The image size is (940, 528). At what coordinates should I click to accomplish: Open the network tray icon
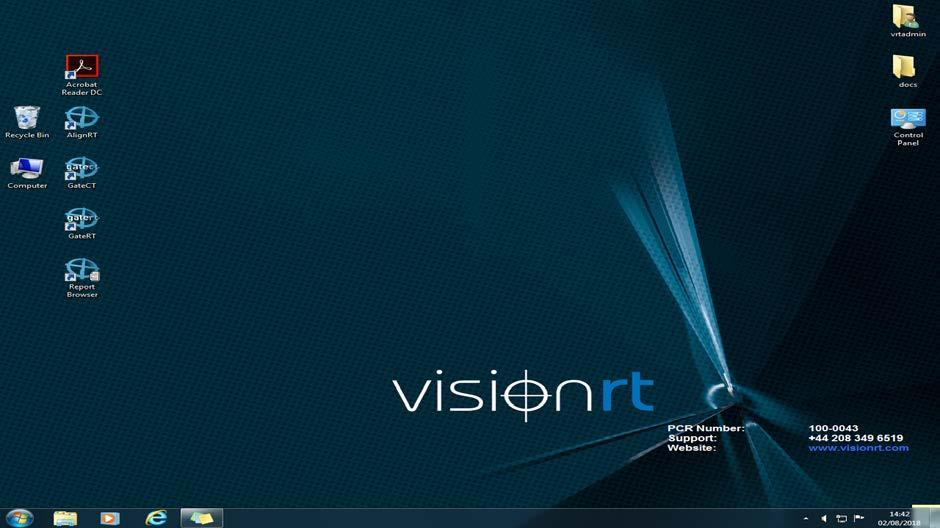coord(842,518)
